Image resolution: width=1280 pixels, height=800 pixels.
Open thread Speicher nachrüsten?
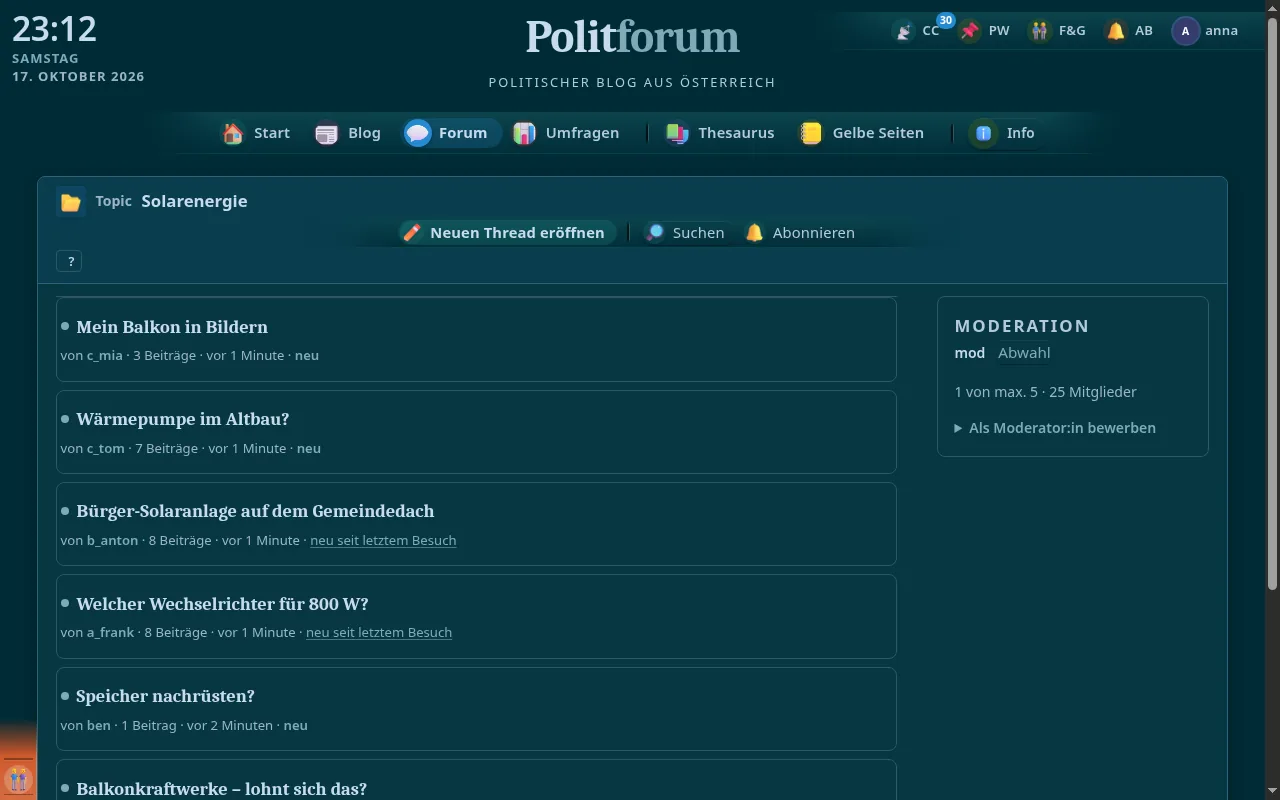click(165, 696)
